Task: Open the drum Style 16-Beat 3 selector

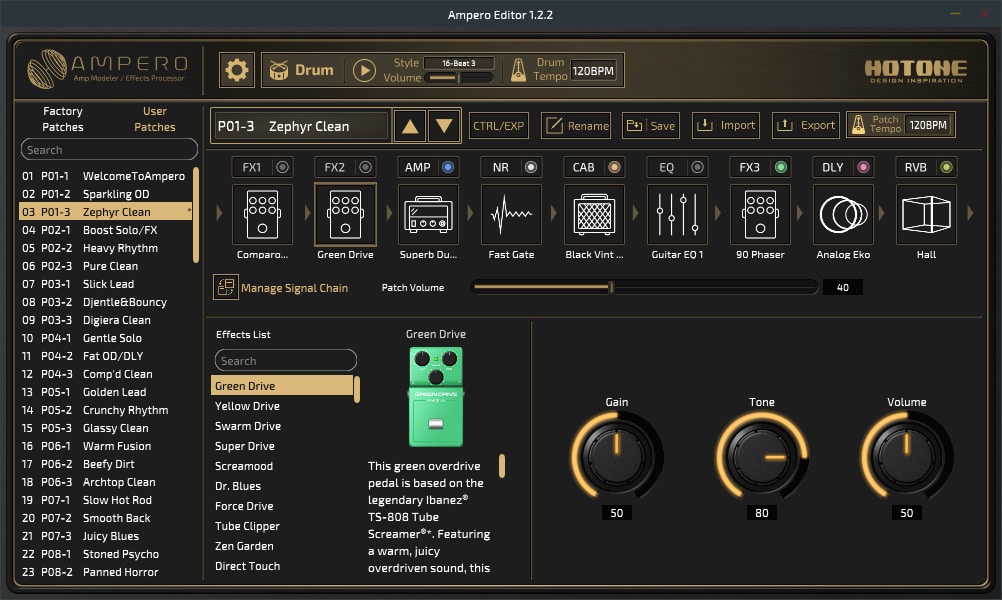Action: [459, 63]
